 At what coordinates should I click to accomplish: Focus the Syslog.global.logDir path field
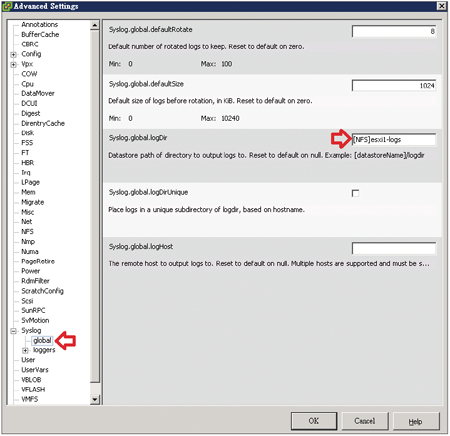394,140
